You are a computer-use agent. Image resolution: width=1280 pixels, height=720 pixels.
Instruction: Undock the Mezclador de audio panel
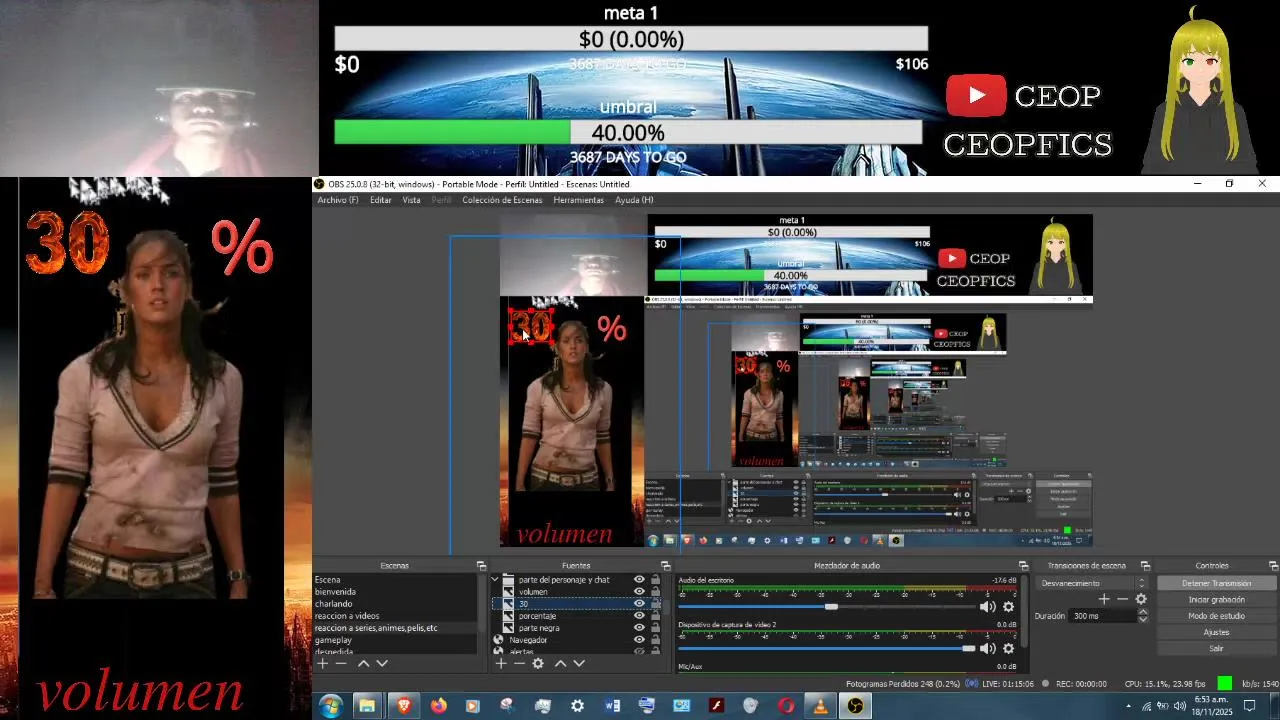coord(1023,566)
